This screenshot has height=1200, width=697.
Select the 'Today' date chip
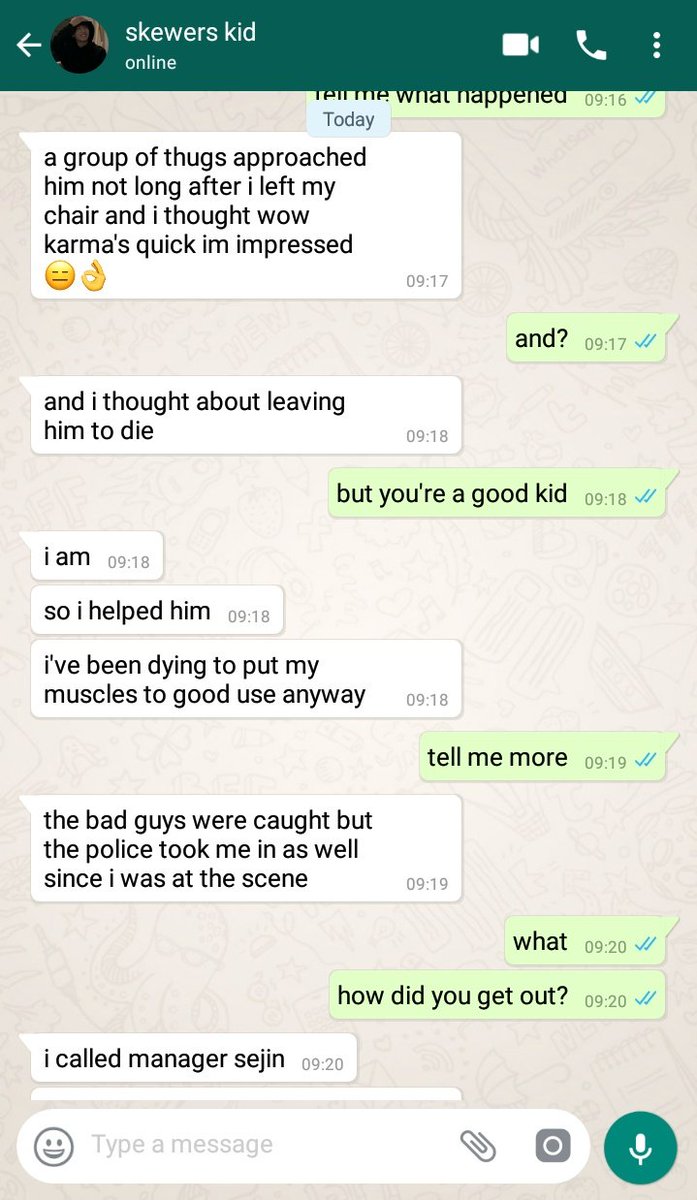click(348, 119)
